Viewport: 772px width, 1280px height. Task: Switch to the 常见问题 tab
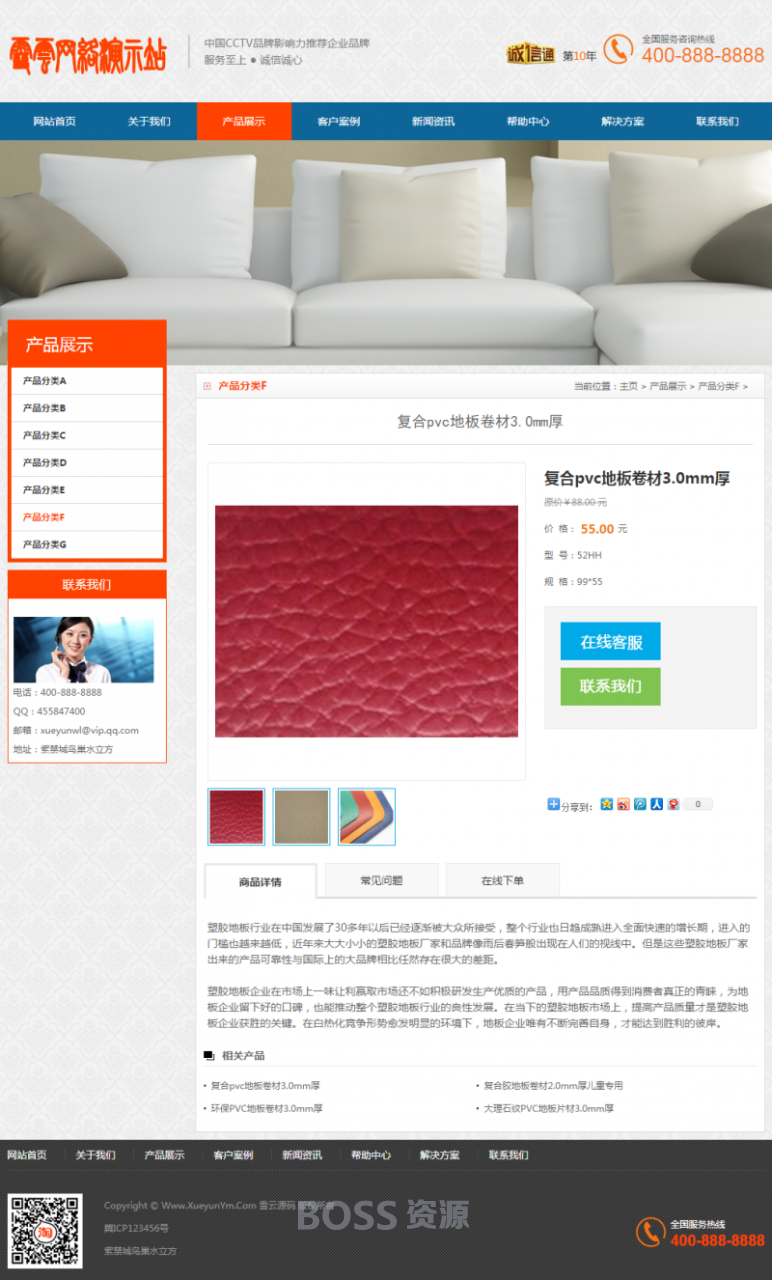[382, 880]
